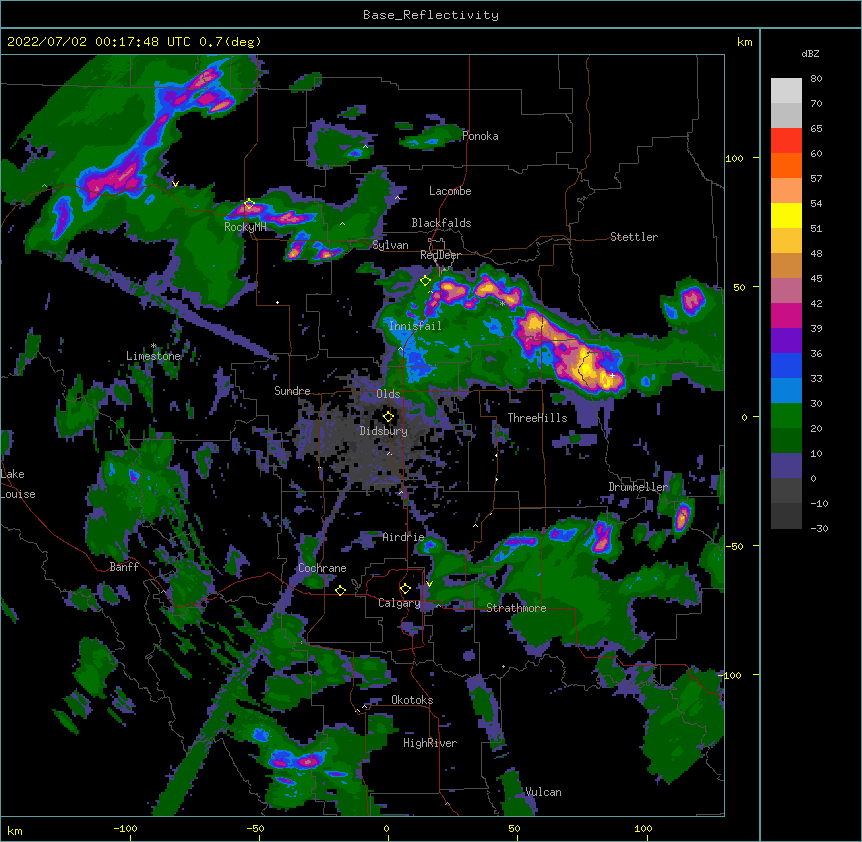
Task: Click the Ponoka city label
Action: (480, 136)
